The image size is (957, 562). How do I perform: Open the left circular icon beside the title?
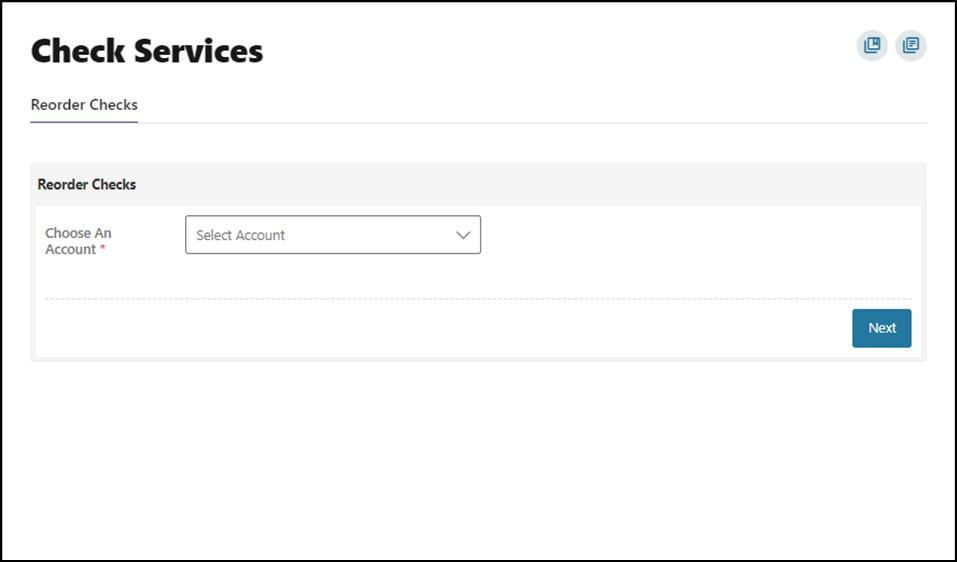click(x=872, y=46)
